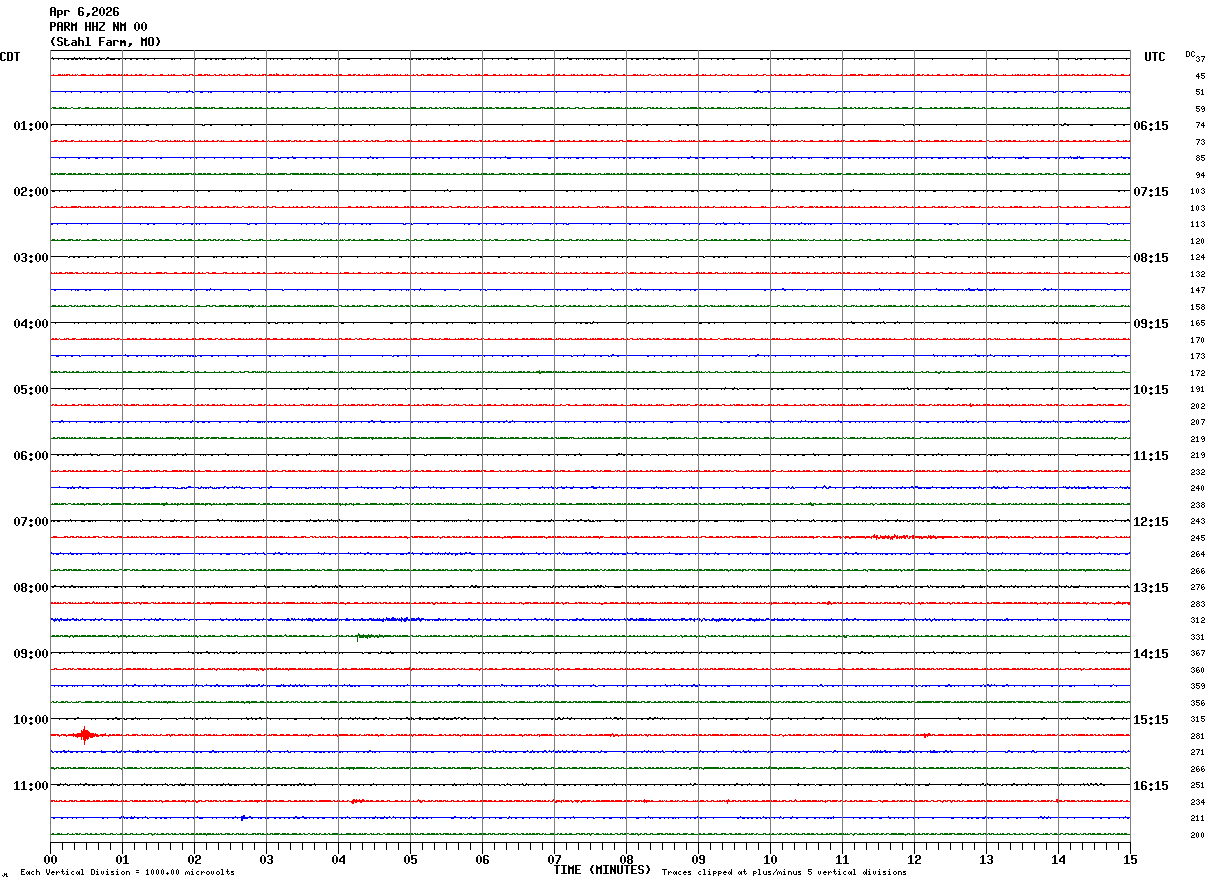Click the DC offset value 191
Screen dimensions: 1210x886
tap(1197, 390)
